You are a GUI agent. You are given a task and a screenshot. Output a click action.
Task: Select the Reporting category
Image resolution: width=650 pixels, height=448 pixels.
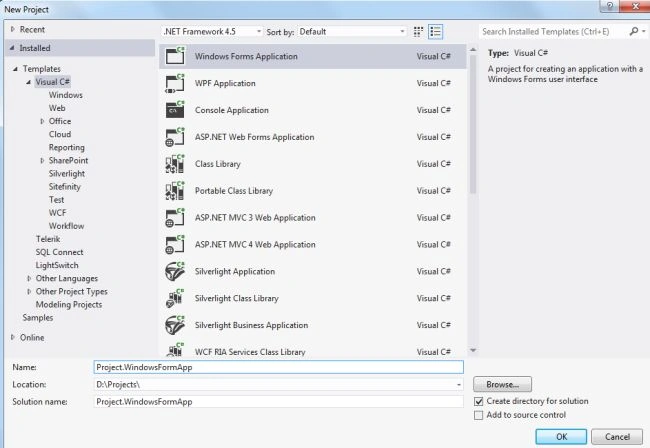click(x=66, y=148)
